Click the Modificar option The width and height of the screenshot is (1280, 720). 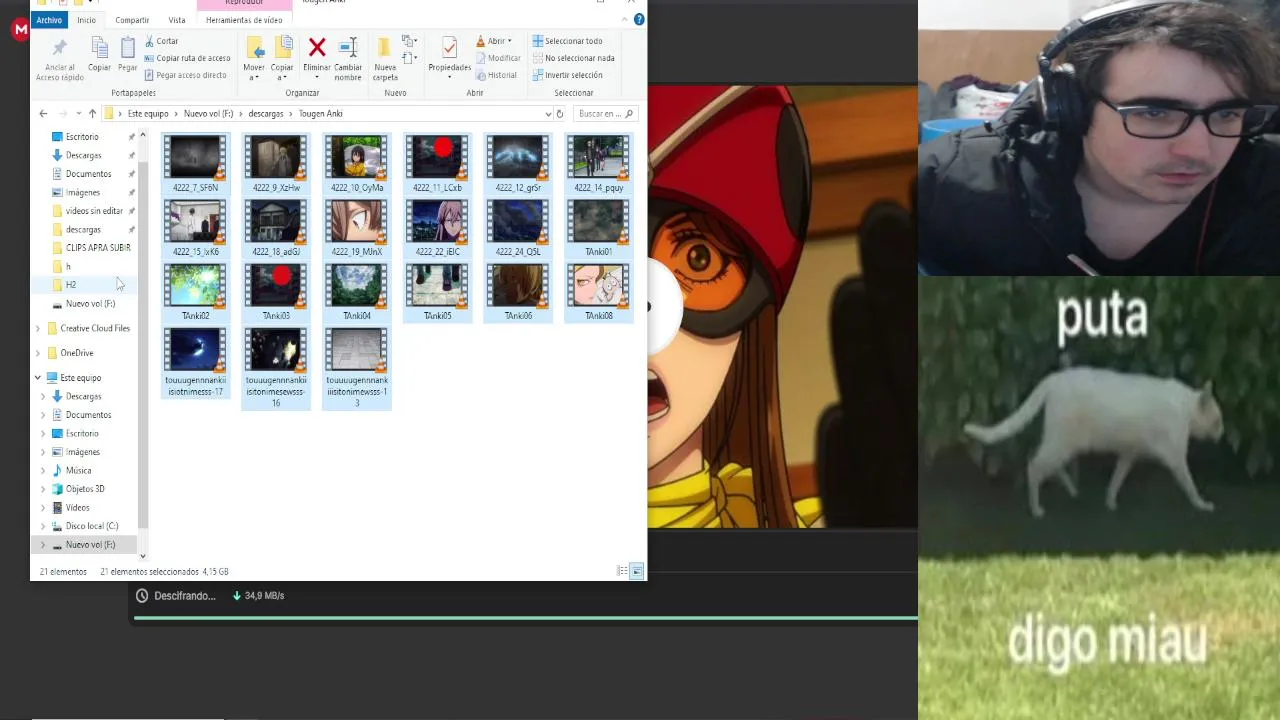click(x=498, y=58)
